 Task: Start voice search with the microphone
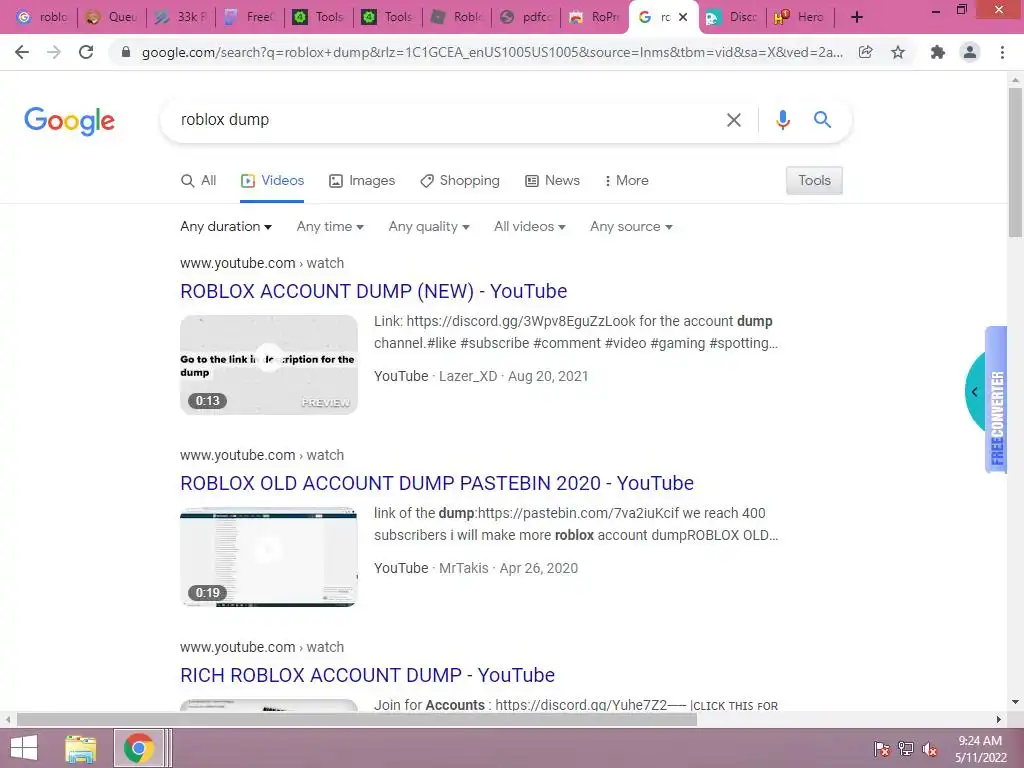click(782, 120)
